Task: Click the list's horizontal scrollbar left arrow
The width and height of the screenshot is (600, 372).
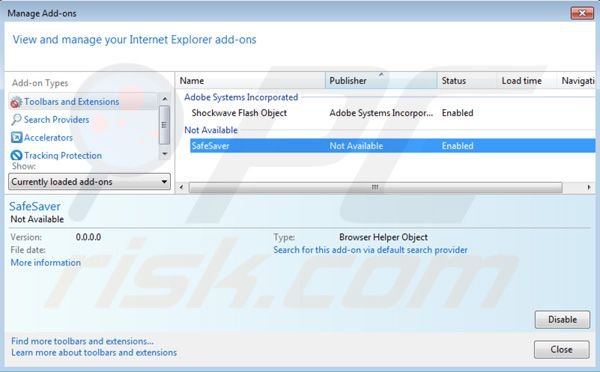Action: coord(181,187)
